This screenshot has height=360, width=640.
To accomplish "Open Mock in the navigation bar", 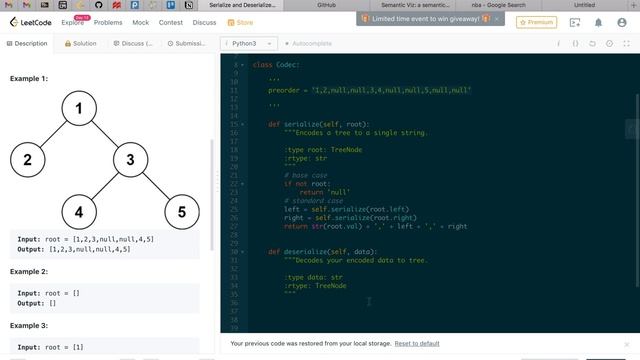I will (140, 22).
